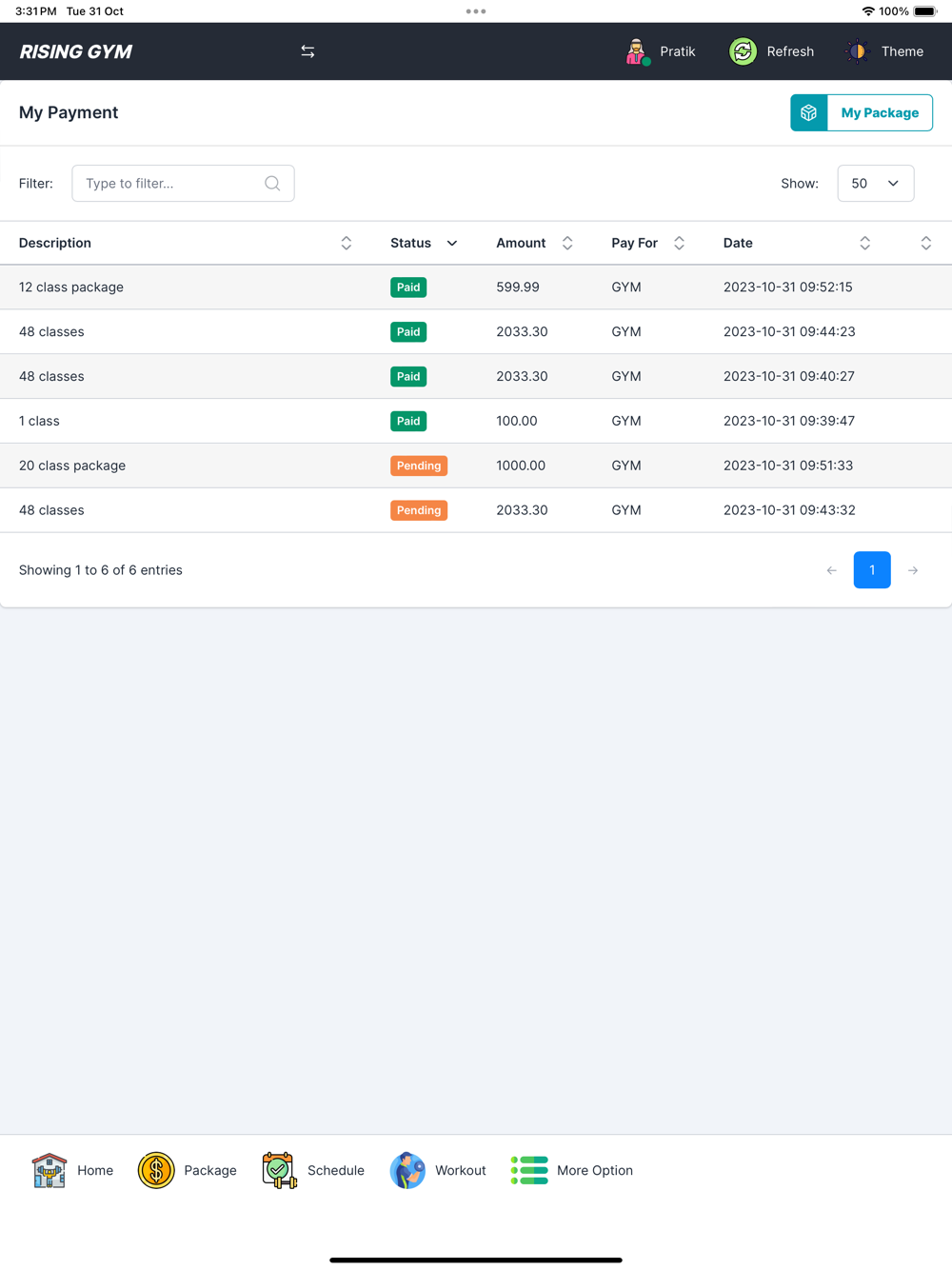
Task: Click the 1000.00 amount cell
Action: click(521, 466)
